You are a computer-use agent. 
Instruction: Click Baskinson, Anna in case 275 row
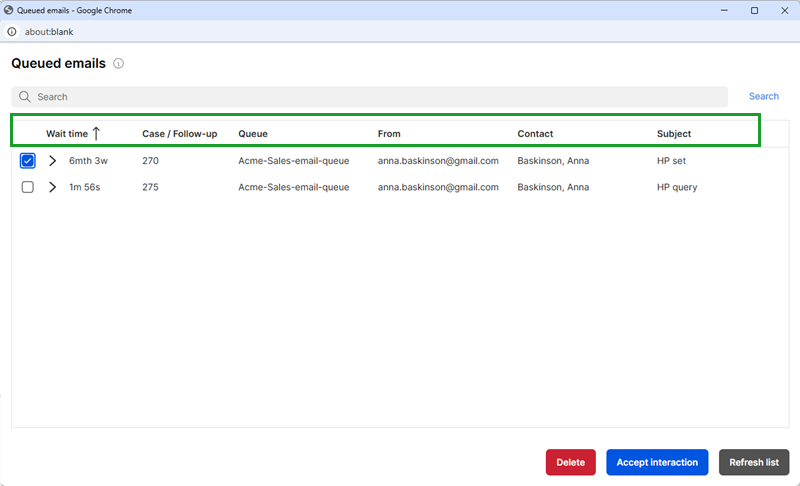553,187
